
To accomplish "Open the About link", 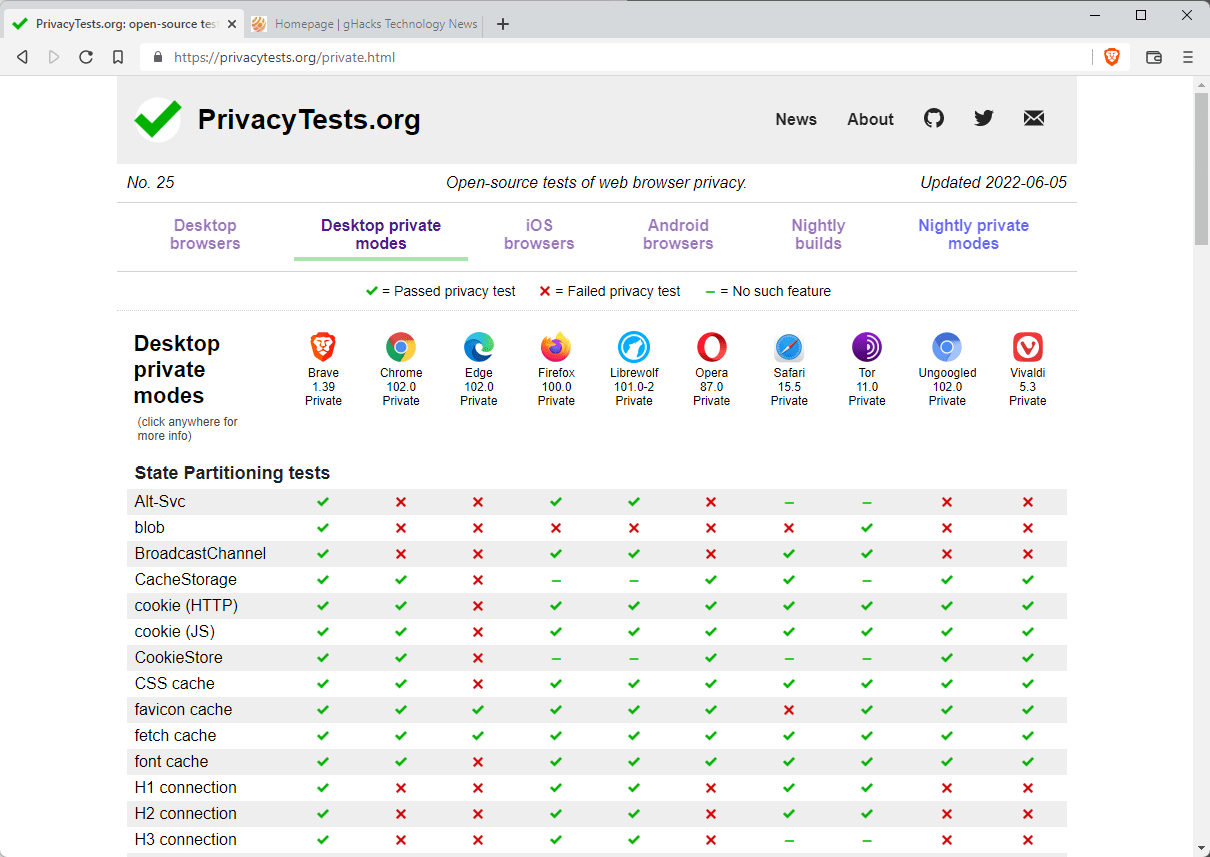I will 870,119.
